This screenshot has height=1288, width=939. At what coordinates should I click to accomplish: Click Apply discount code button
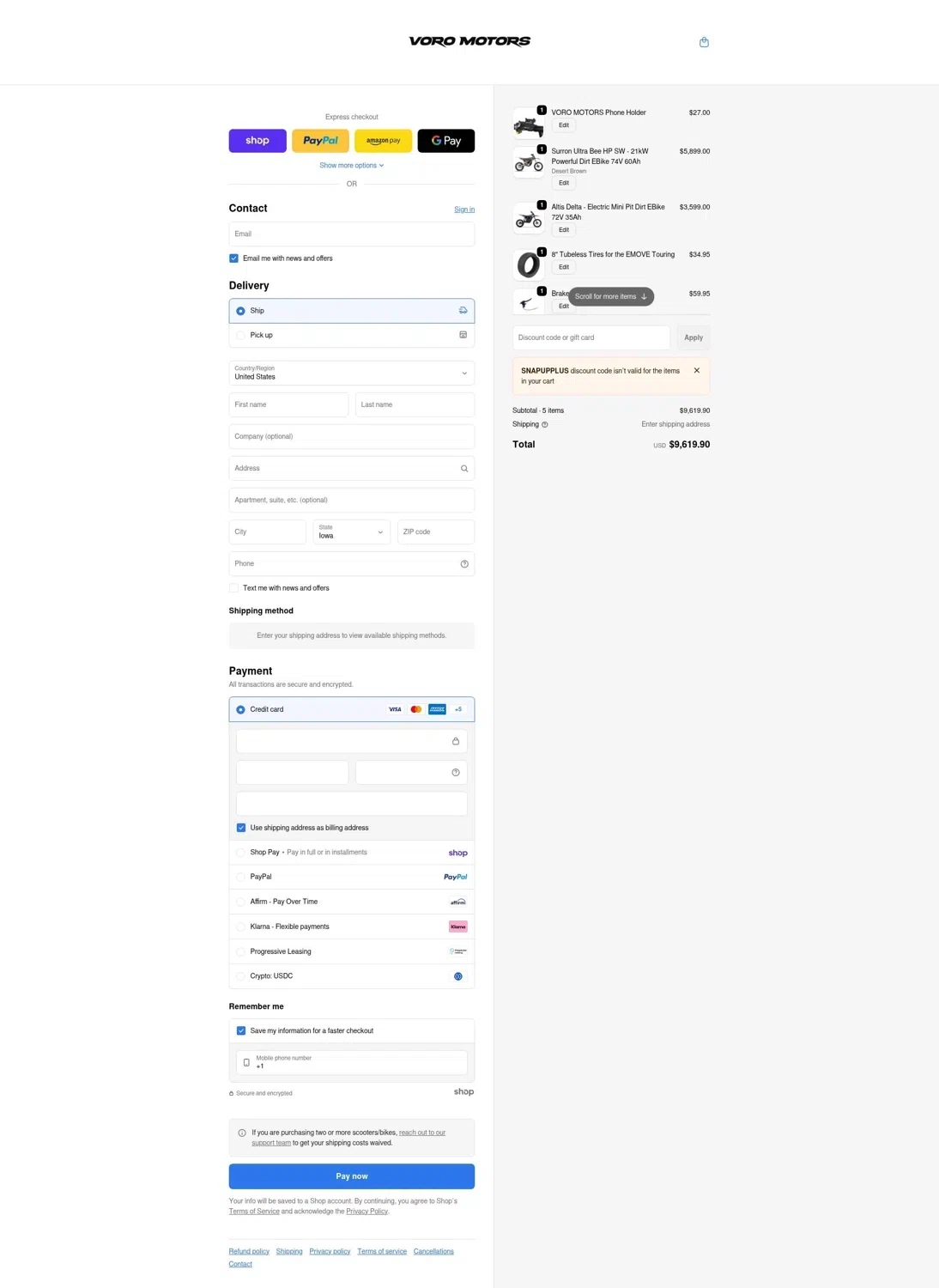(694, 337)
